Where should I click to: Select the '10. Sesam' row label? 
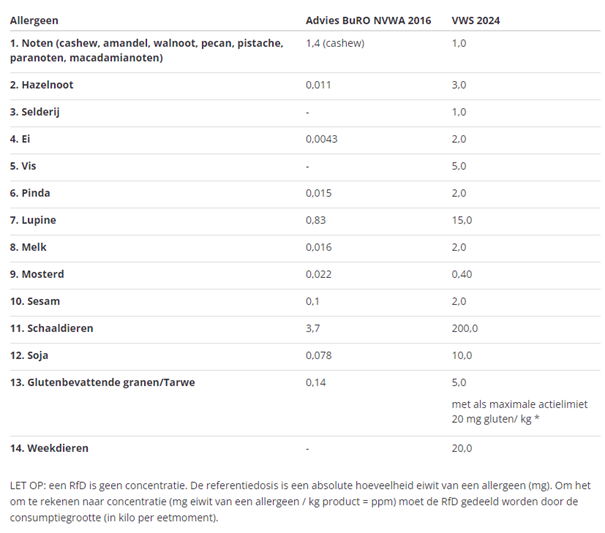36,301
